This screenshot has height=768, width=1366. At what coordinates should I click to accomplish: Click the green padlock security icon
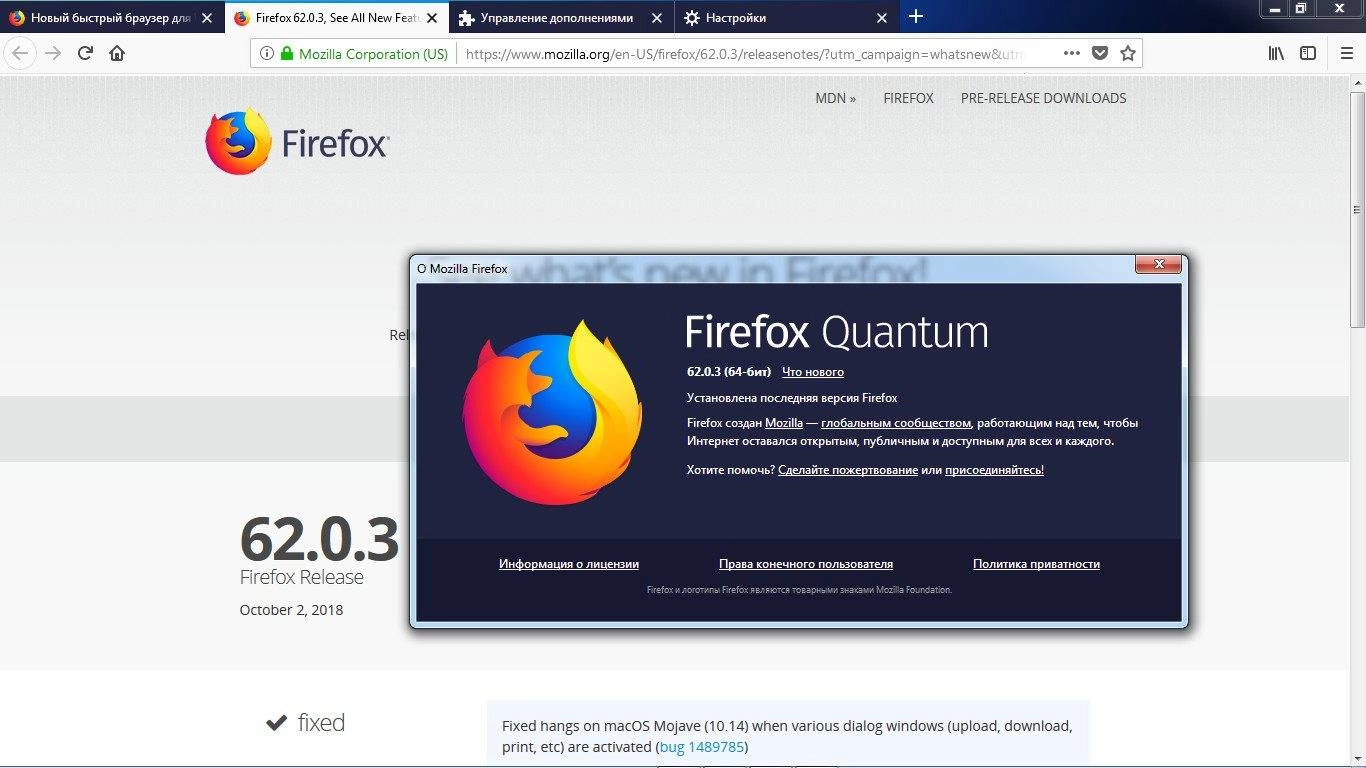[287, 54]
